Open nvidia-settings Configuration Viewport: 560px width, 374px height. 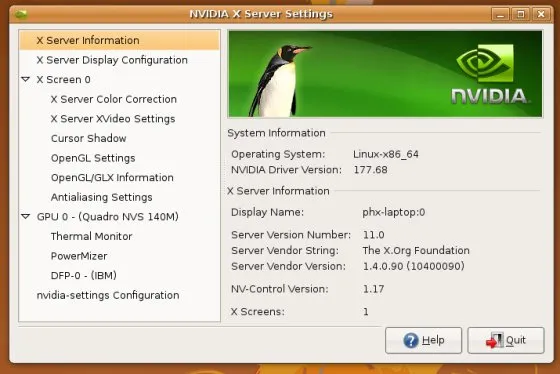(x=108, y=295)
